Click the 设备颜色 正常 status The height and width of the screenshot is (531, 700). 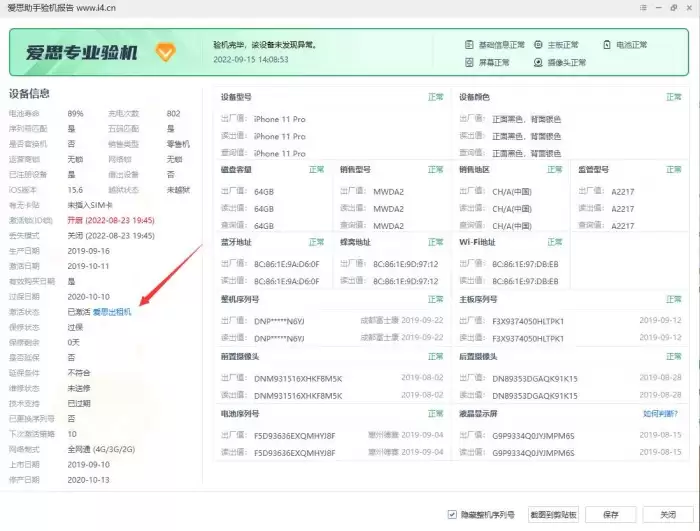(674, 97)
